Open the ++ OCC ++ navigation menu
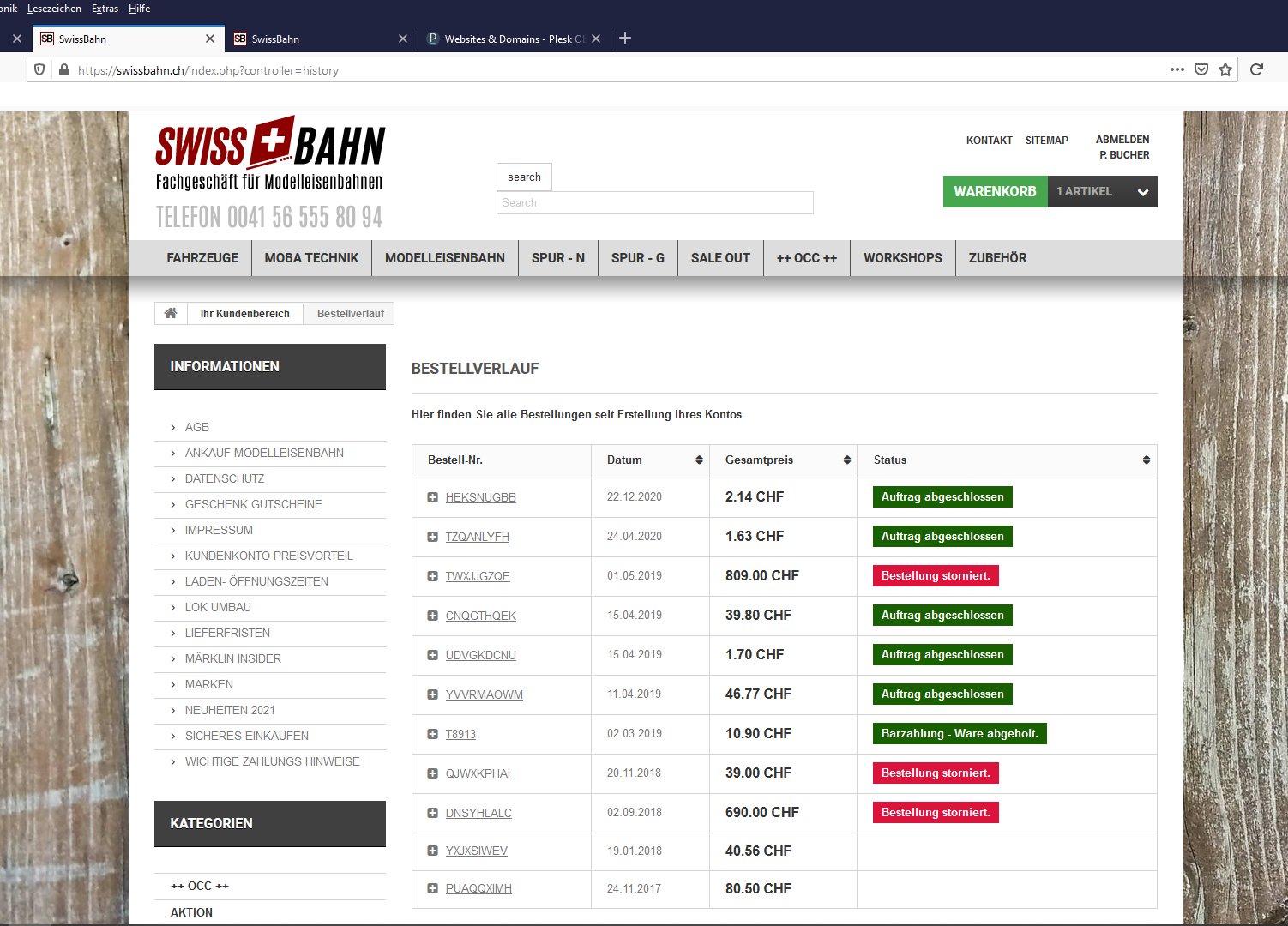The height and width of the screenshot is (926, 1288). (807, 258)
